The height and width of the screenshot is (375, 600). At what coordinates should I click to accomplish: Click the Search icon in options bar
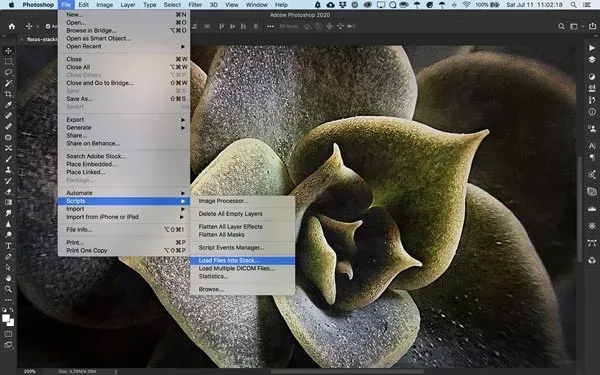point(561,26)
